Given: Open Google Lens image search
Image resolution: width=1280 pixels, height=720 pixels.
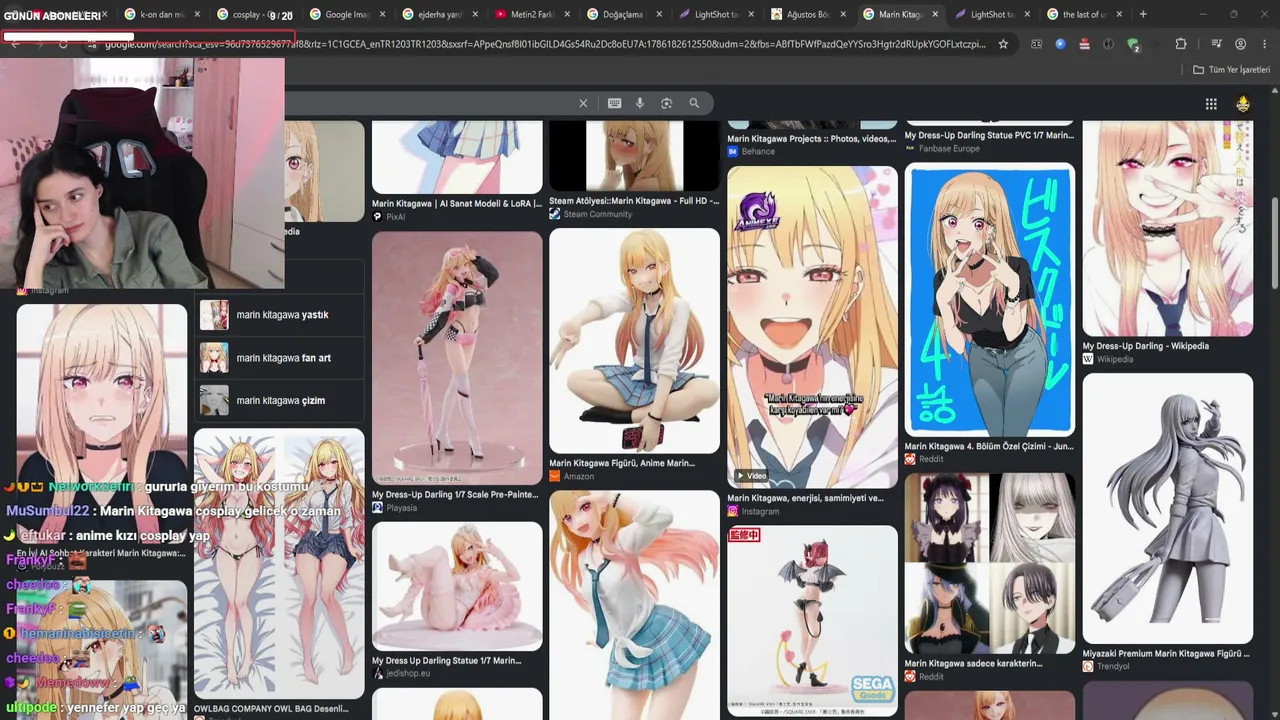Looking at the screenshot, I should tap(666, 103).
